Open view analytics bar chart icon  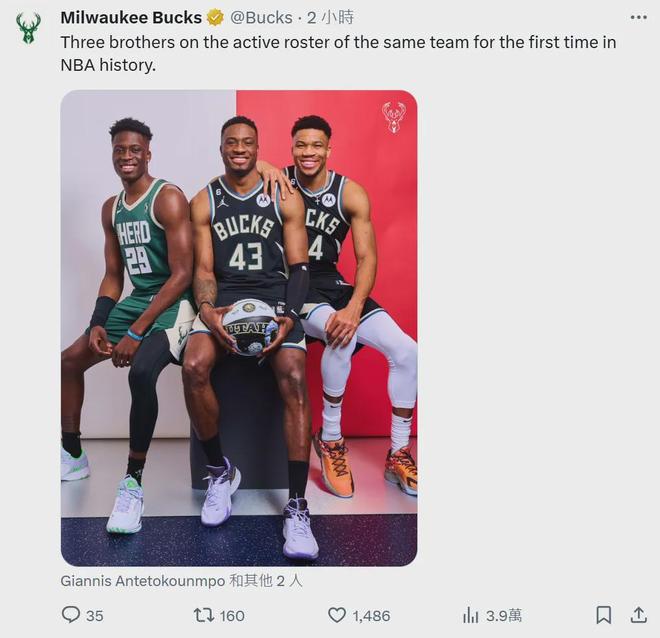click(470, 615)
